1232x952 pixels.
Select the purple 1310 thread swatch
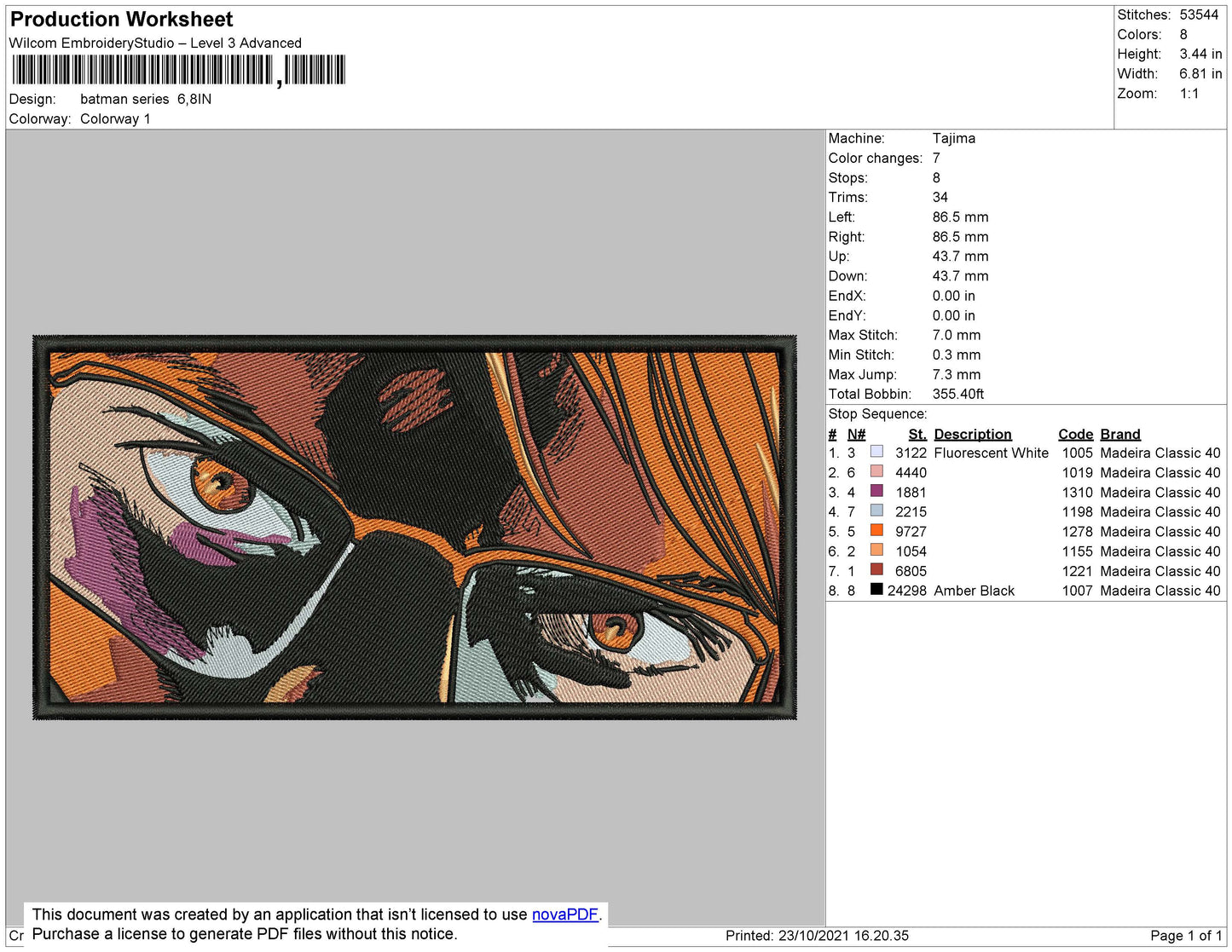click(x=876, y=491)
